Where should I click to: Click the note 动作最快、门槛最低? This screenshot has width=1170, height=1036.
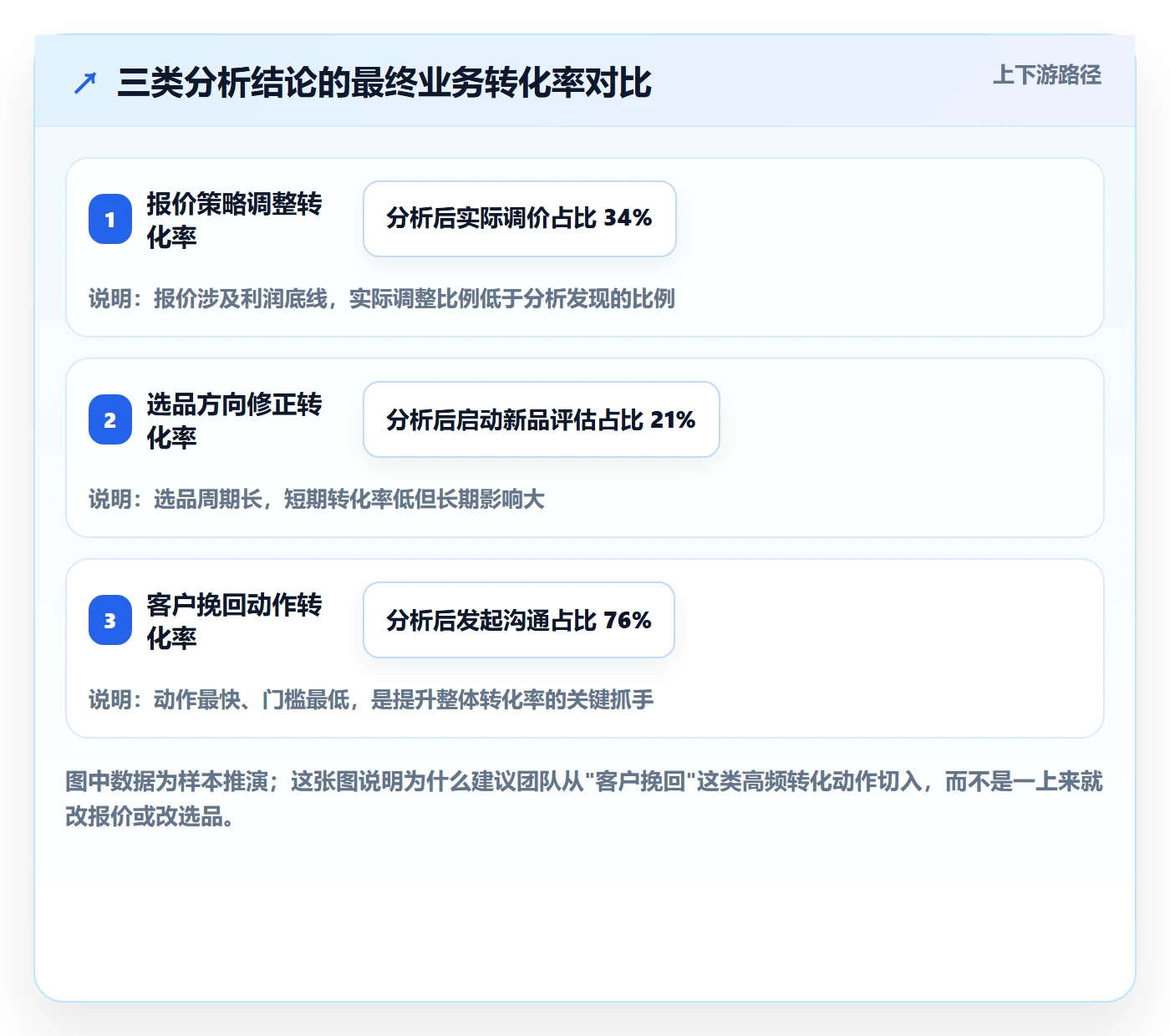(x=371, y=699)
